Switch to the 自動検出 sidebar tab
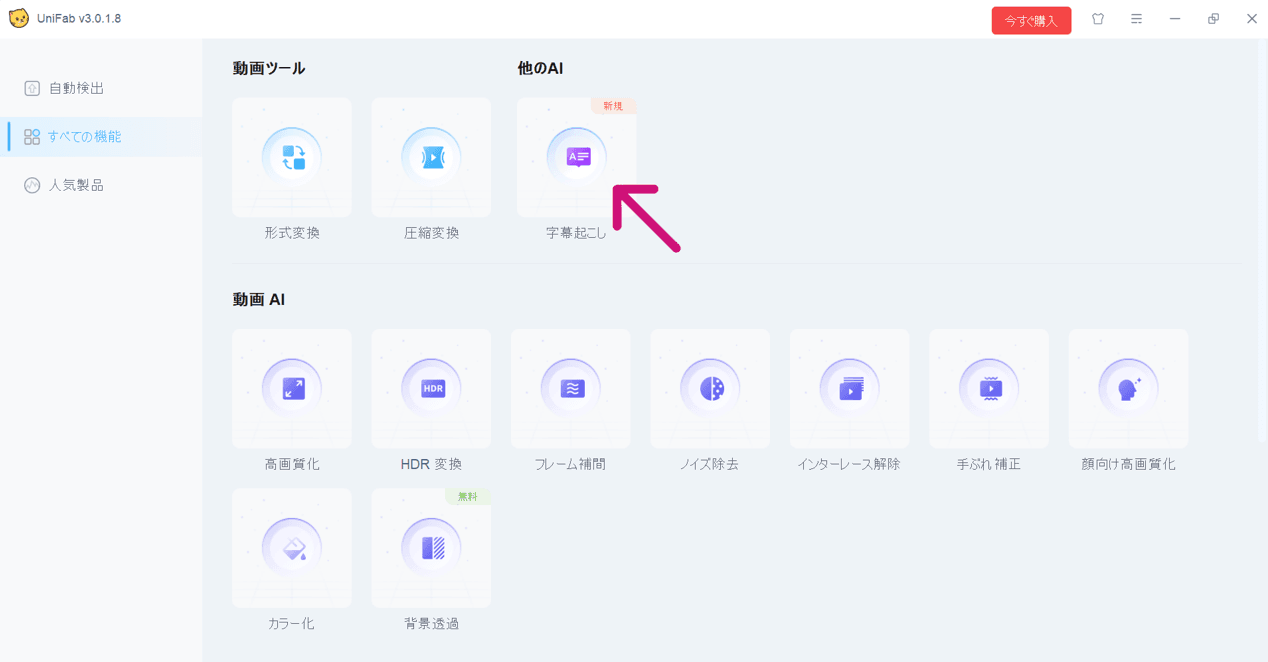Viewport: 1268px width, 662px height. tap(76, 88)
